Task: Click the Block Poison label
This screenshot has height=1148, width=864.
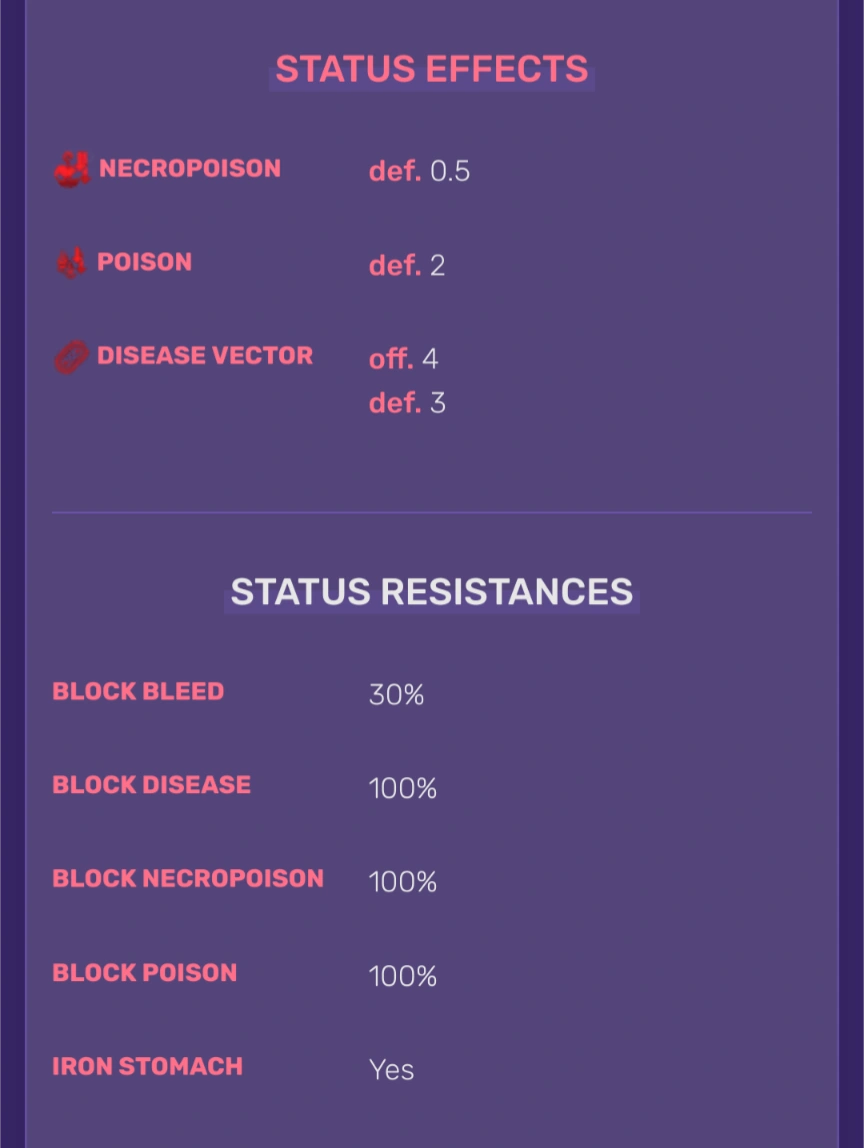Action: coord(144,973)
